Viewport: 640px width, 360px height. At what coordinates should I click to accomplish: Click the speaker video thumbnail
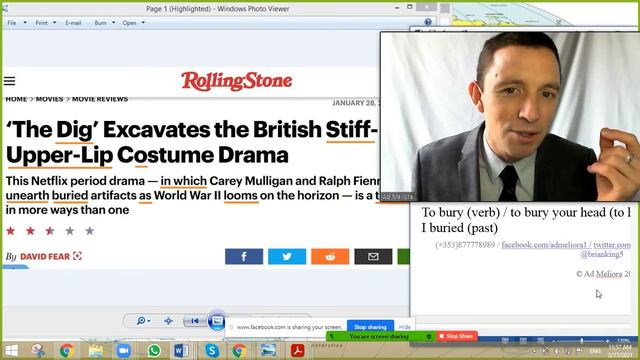pos(510,116)
